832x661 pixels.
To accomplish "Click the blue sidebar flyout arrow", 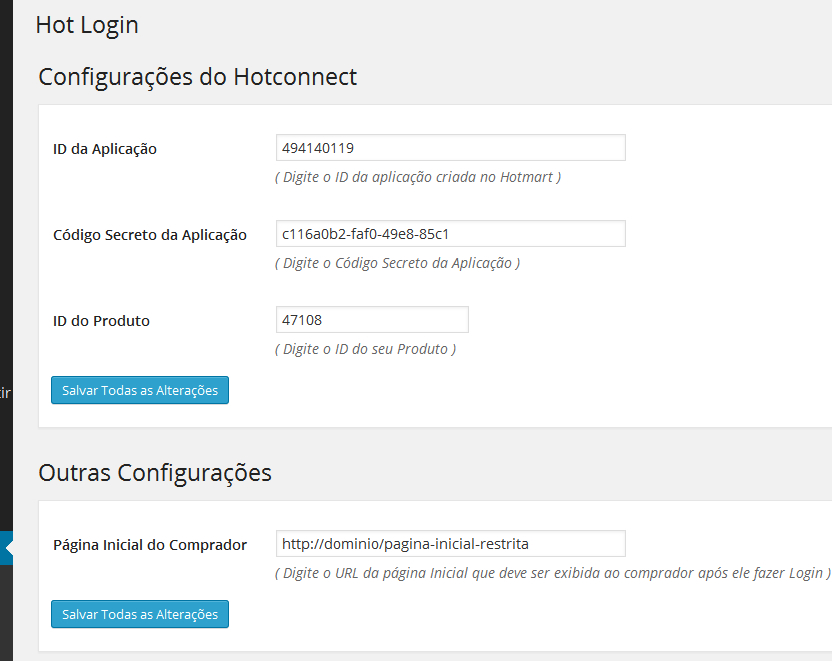I will coord(6,546).
